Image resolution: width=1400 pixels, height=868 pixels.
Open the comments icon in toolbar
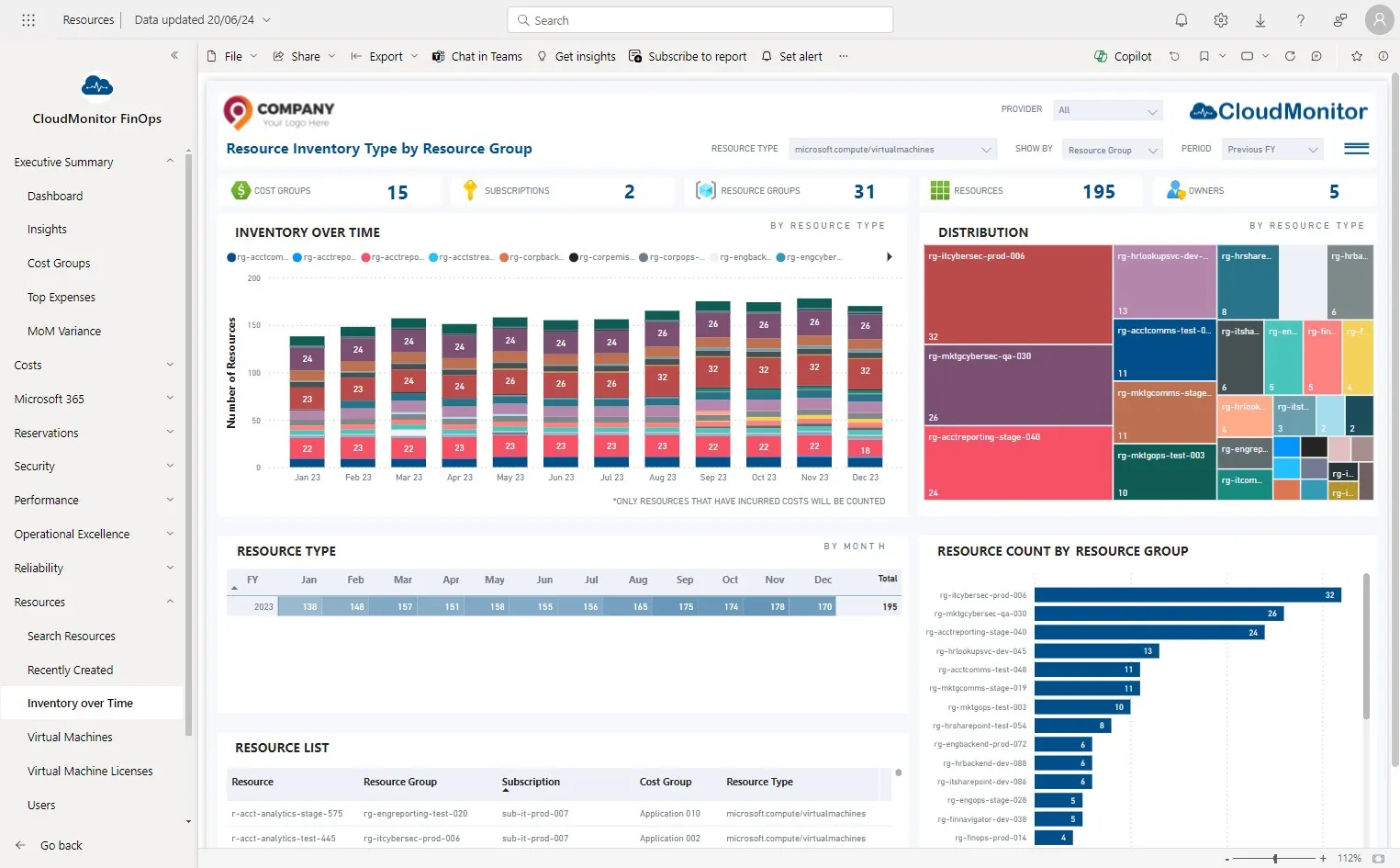point(1316,56)
